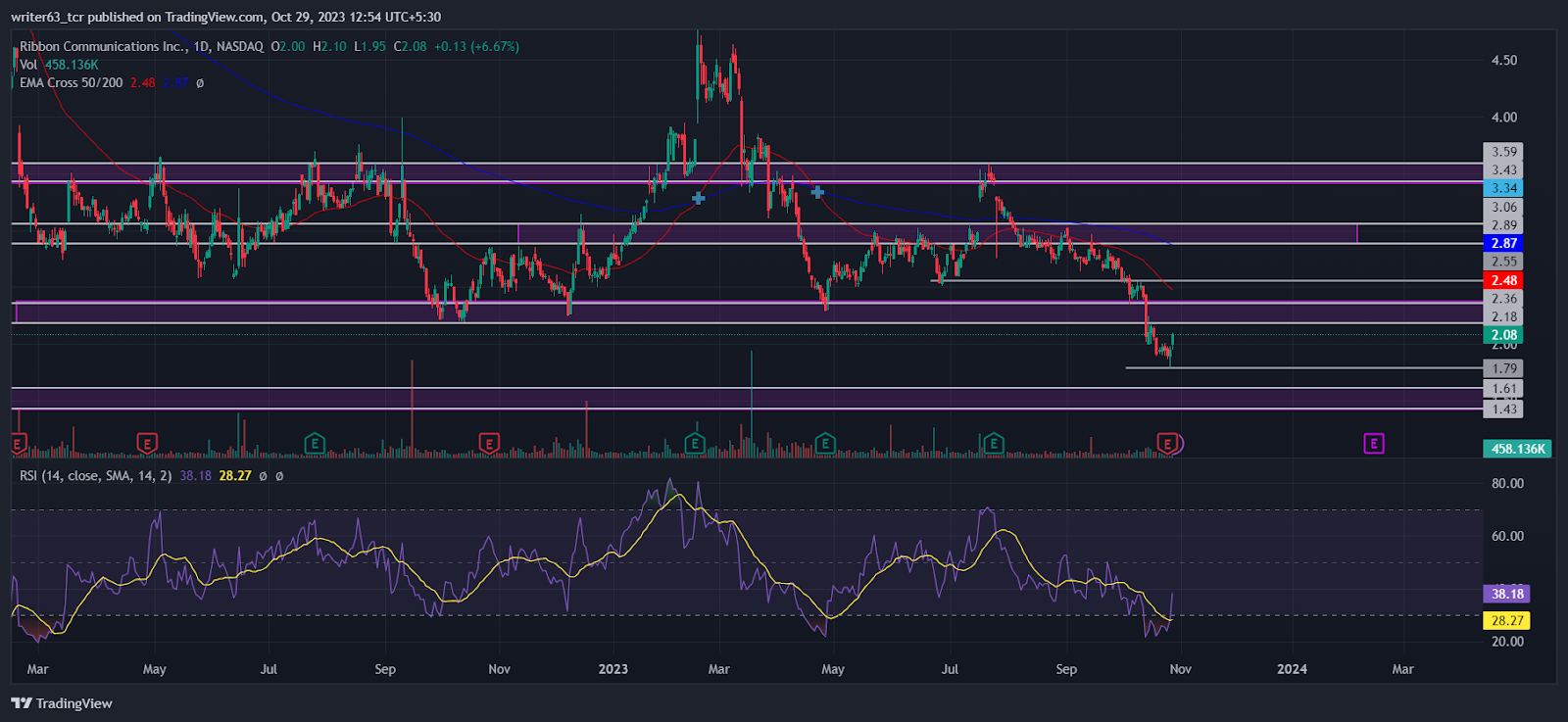Viewport: 1568px width, 722px height.
Task: Click the 2.36 price level label
Action: [1504, 299]
